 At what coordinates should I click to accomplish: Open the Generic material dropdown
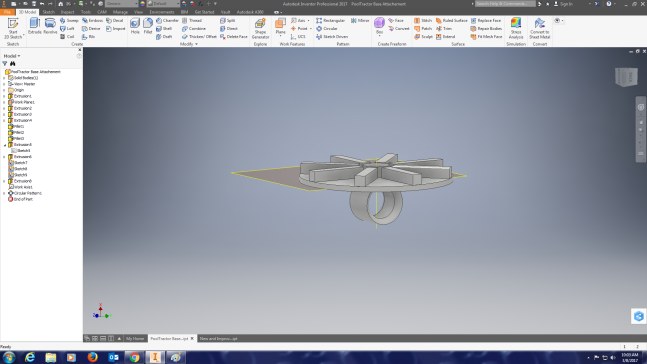tap(121, 4)
